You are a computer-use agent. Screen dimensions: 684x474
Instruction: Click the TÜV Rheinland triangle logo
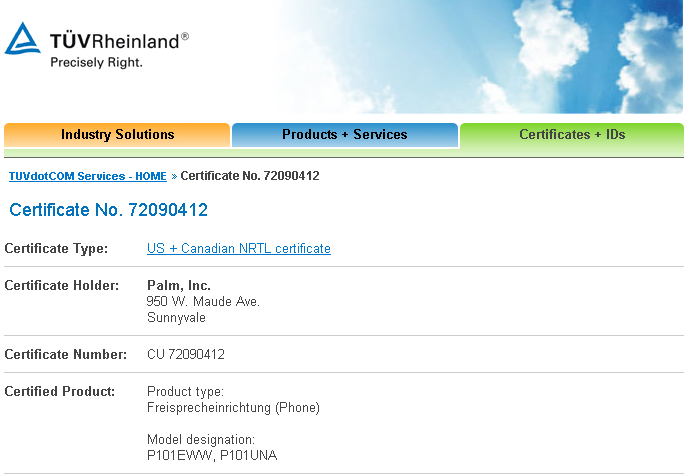point(23,38)
